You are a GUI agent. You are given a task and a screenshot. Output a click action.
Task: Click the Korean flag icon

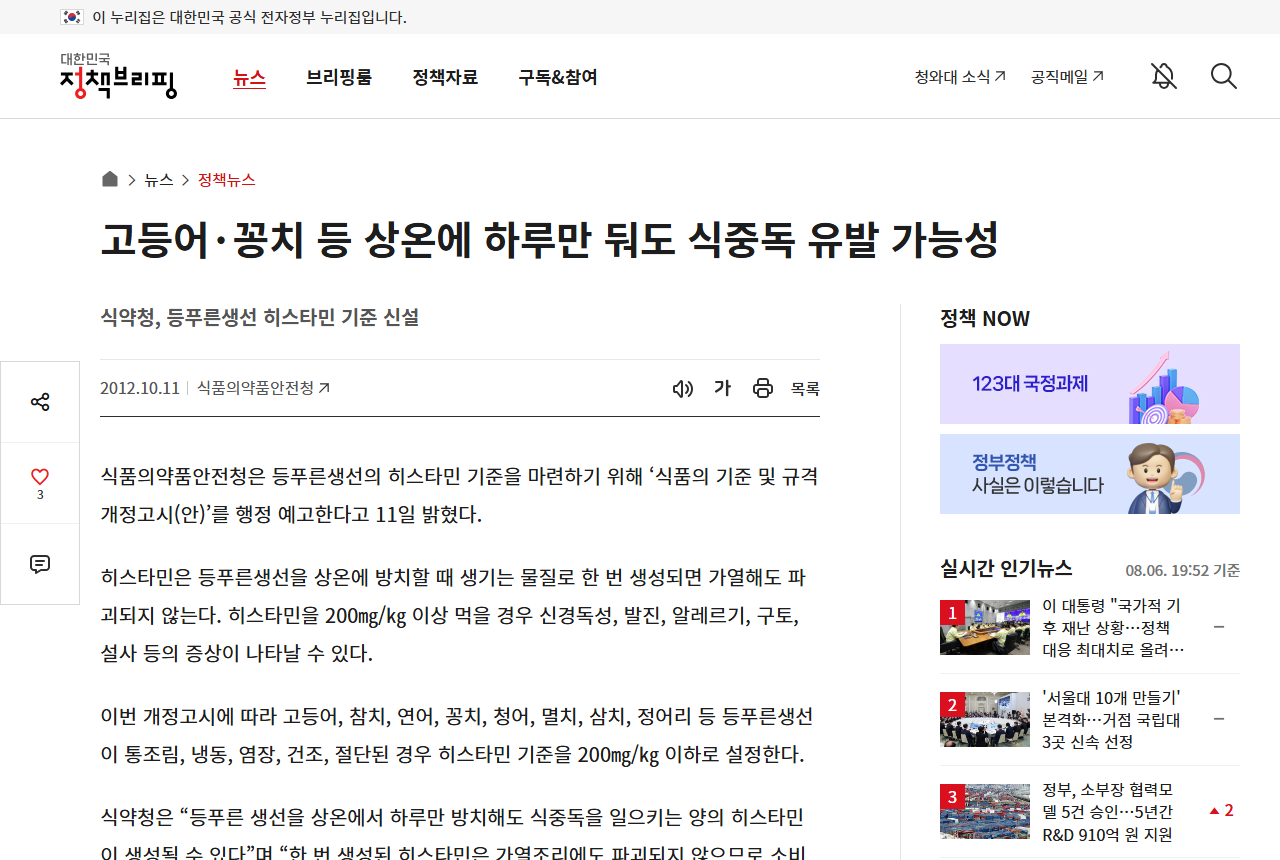click(72, 17)
